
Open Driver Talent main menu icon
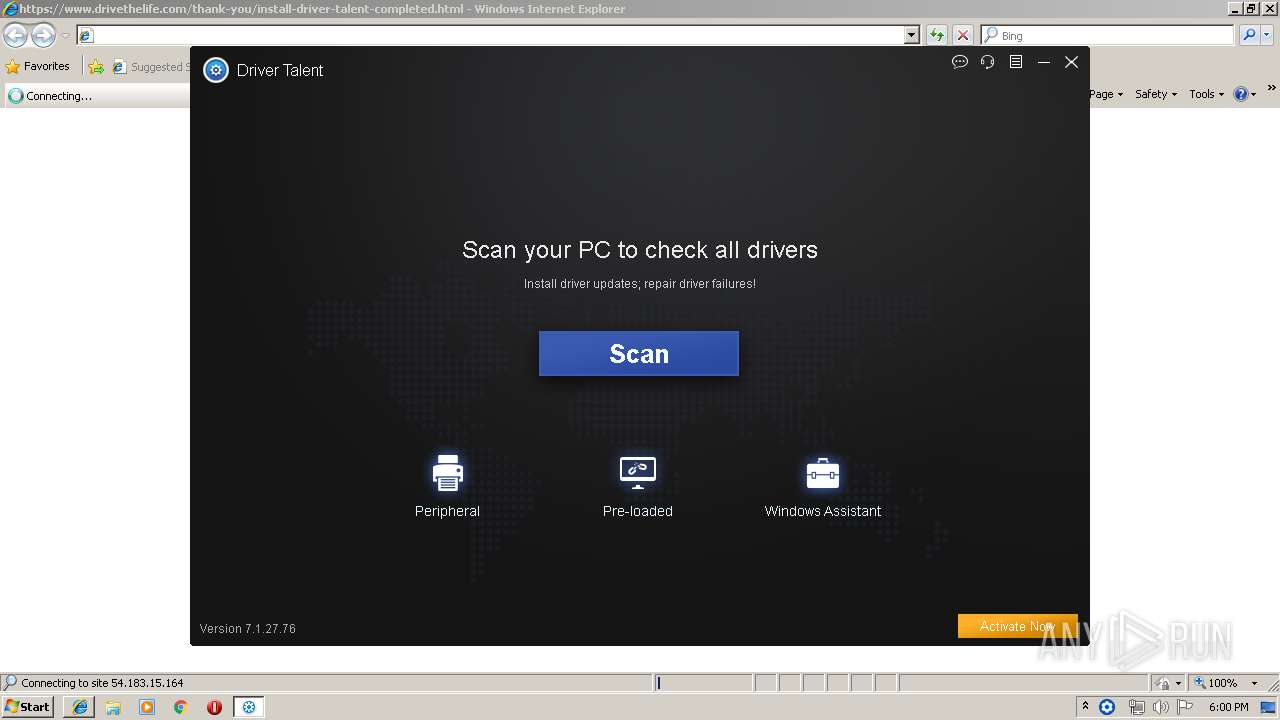(x=1015, y=62)
